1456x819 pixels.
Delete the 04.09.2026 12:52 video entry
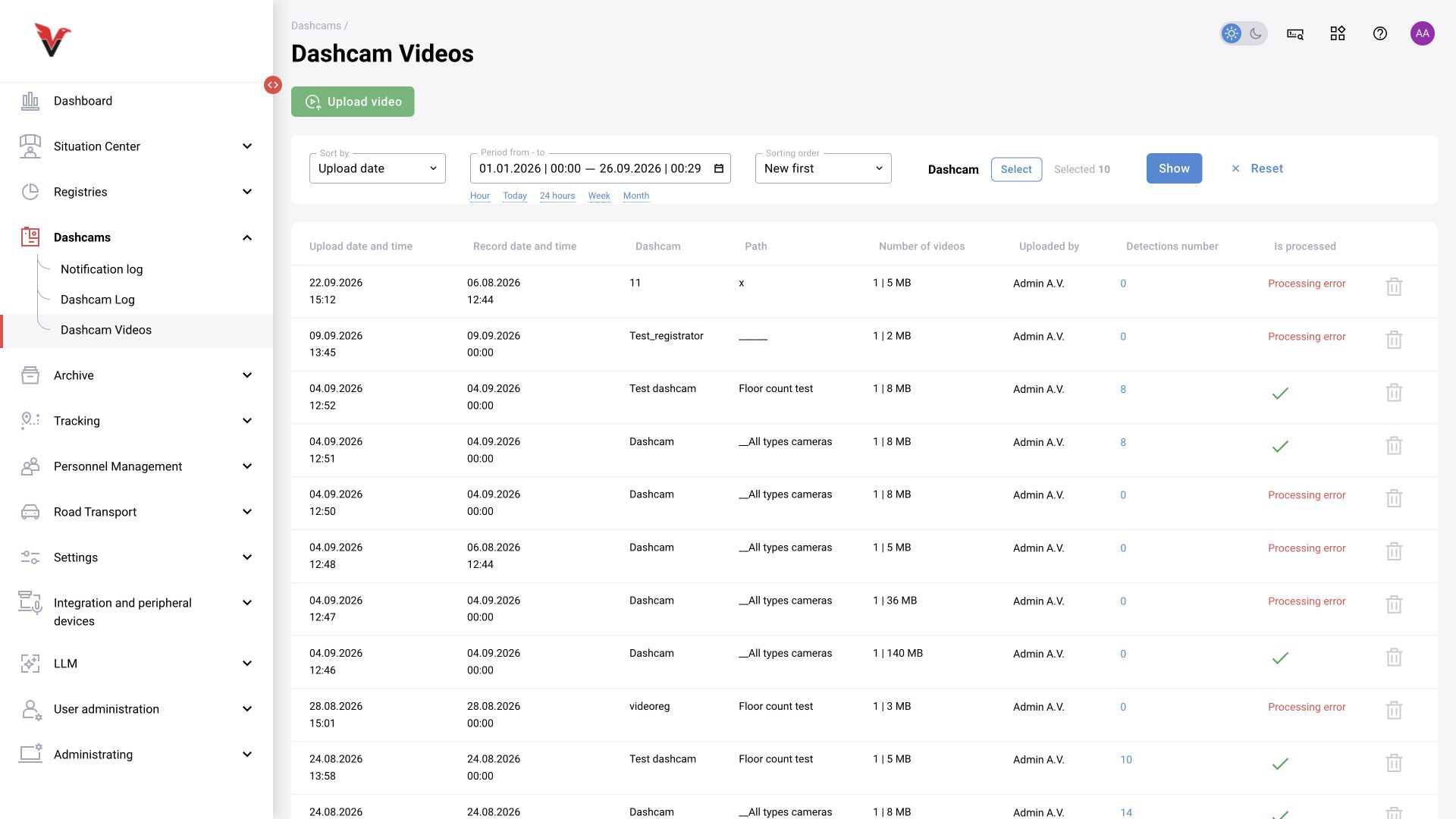[1394, 393]
